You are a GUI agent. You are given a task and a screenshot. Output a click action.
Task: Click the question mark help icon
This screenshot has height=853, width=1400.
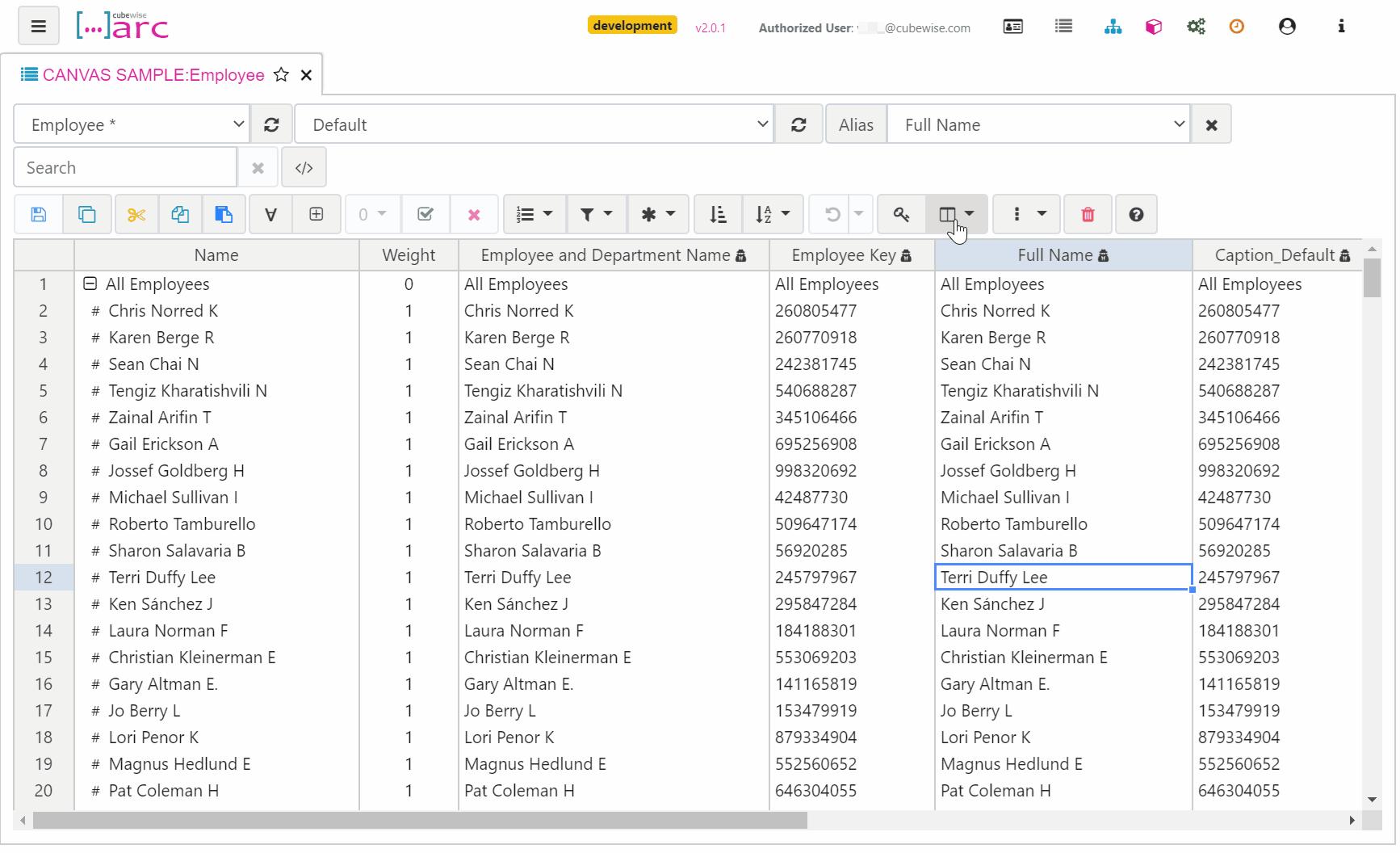tap(1136, 214)
